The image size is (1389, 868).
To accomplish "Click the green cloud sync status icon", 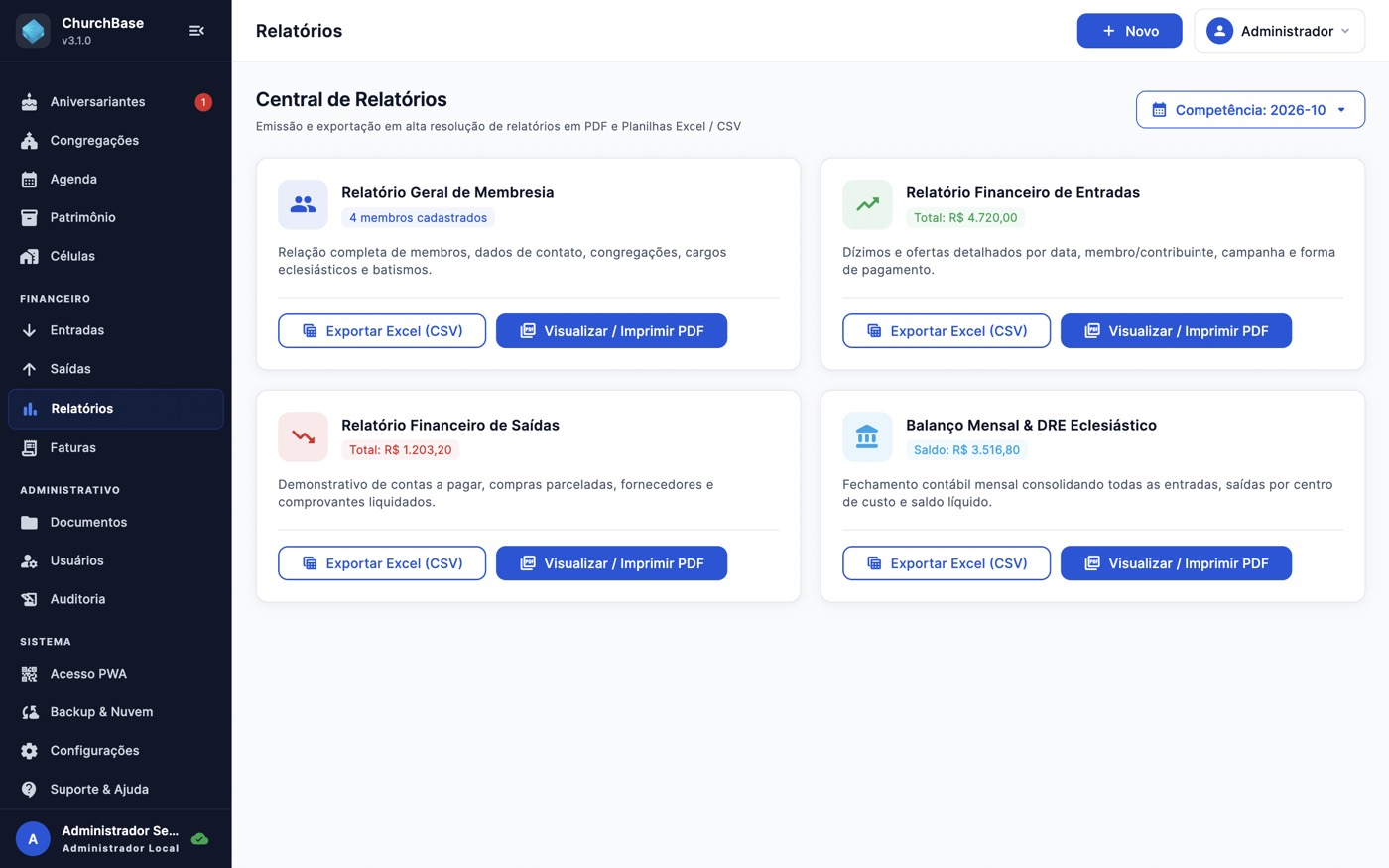I will click(199, 839).
